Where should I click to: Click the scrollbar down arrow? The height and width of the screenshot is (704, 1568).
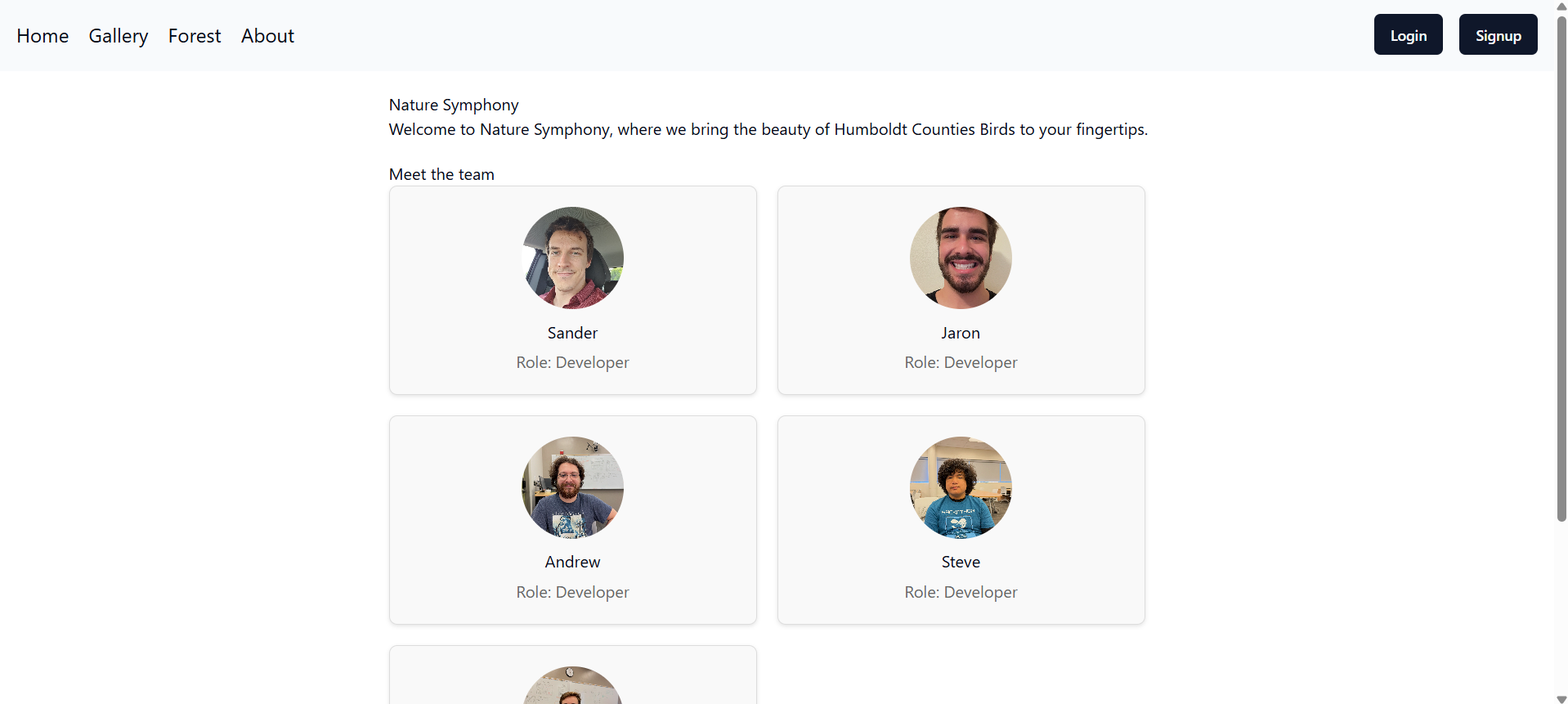[1561, 699]
